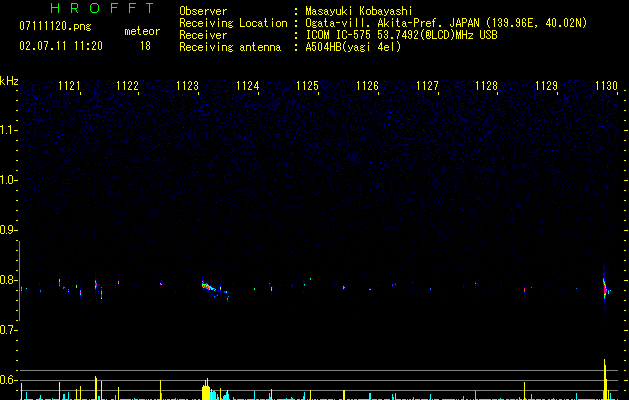Select the A504HB(yagi 4el) antenna text
This screenshot has height=400, width=629.
pyautogui.click(x=353, y=47)
